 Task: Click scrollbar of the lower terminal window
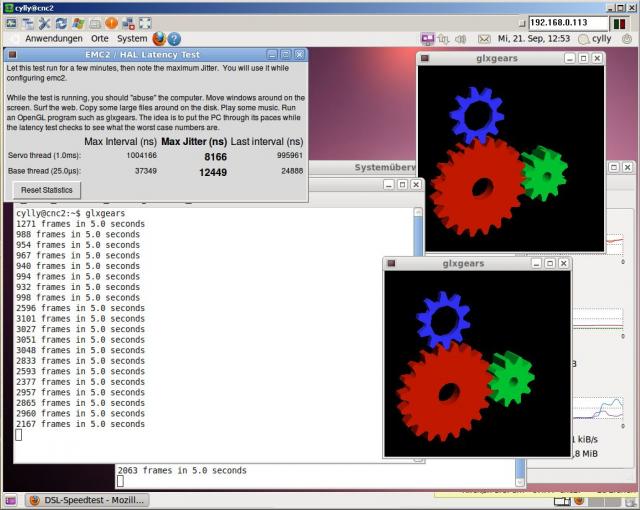tap(520, 473)
